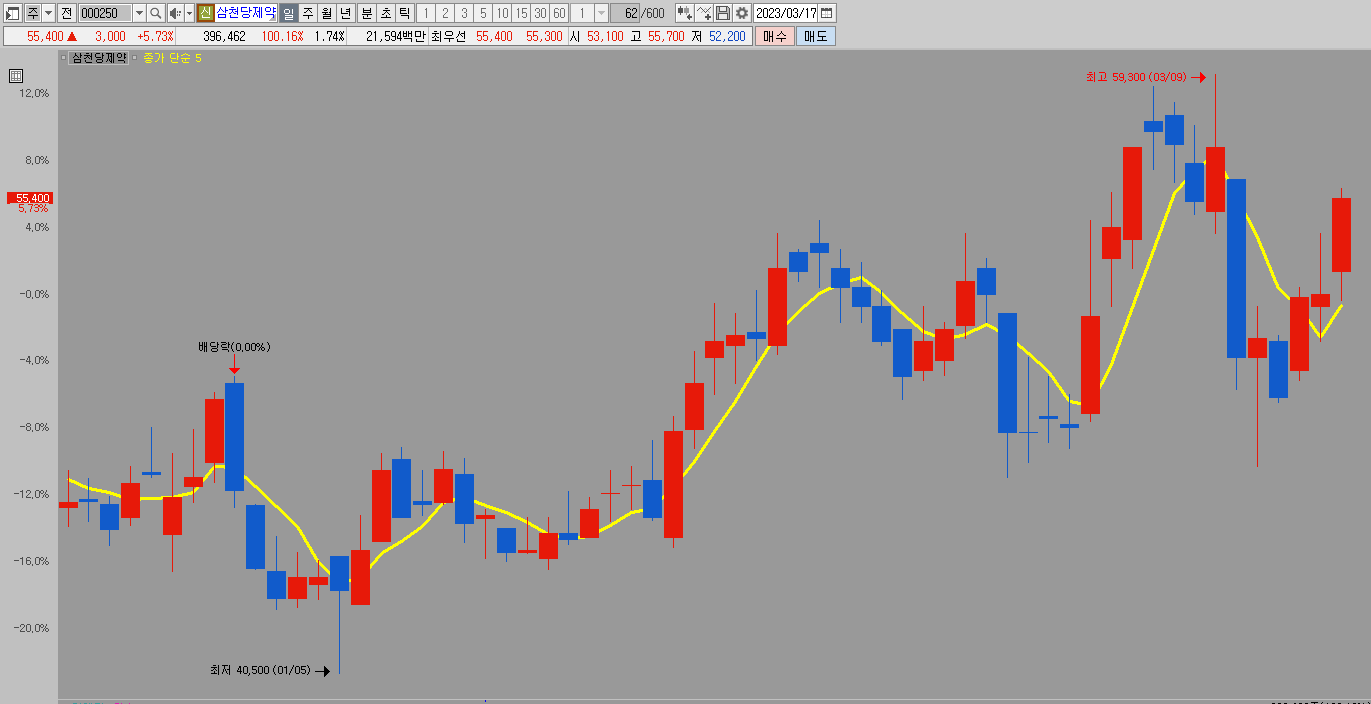Open the dropdown arrow beside '주'
Screen dimensions: 1371x704
tap(48, 13)
